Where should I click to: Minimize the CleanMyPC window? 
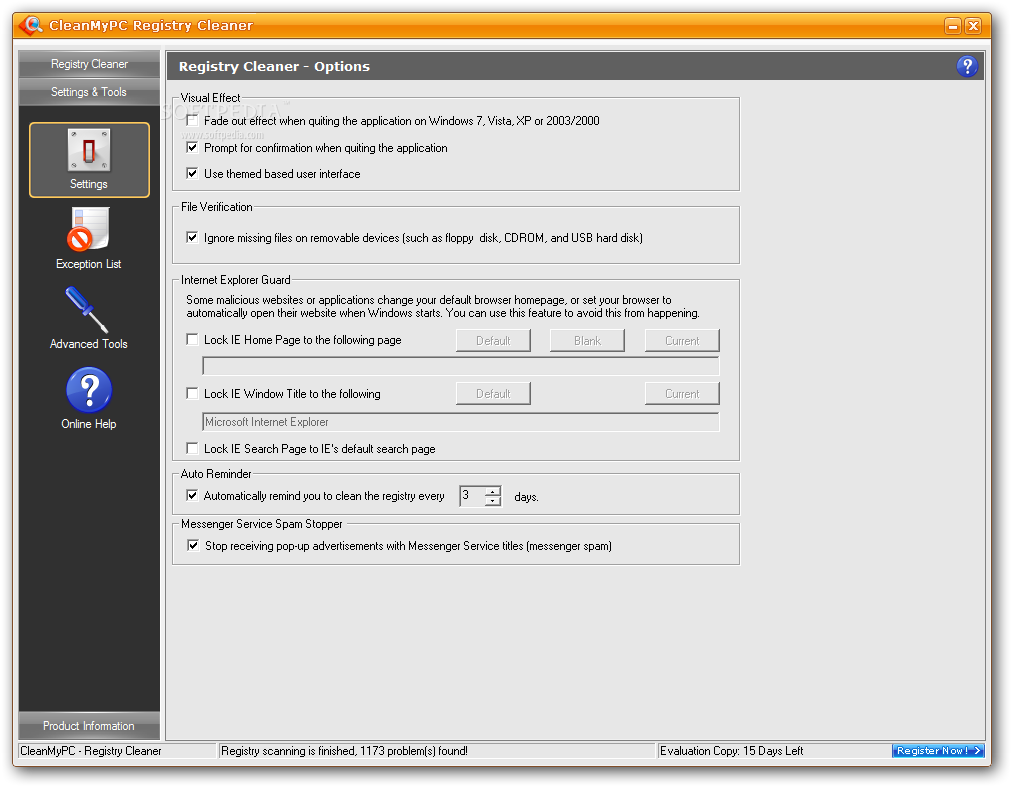953,26
